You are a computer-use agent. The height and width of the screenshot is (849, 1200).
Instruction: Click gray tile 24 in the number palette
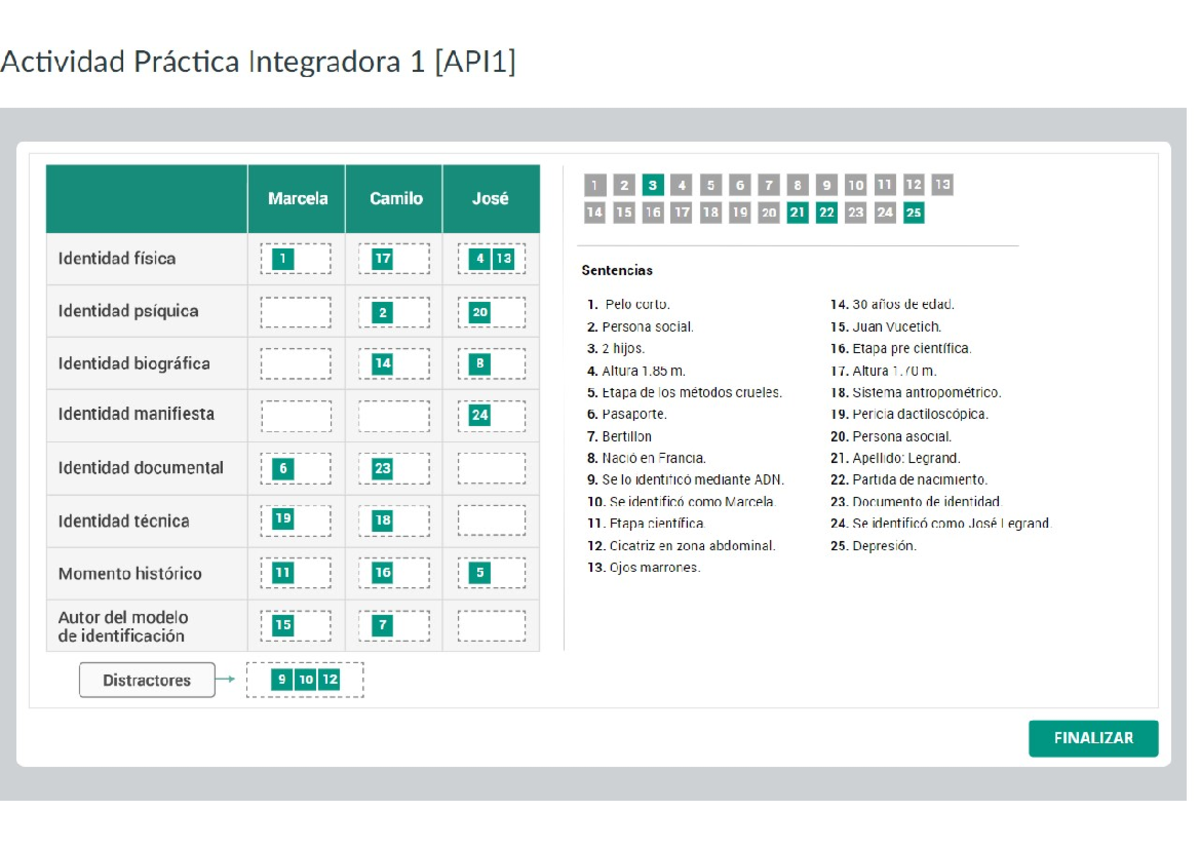pos(884,212)
